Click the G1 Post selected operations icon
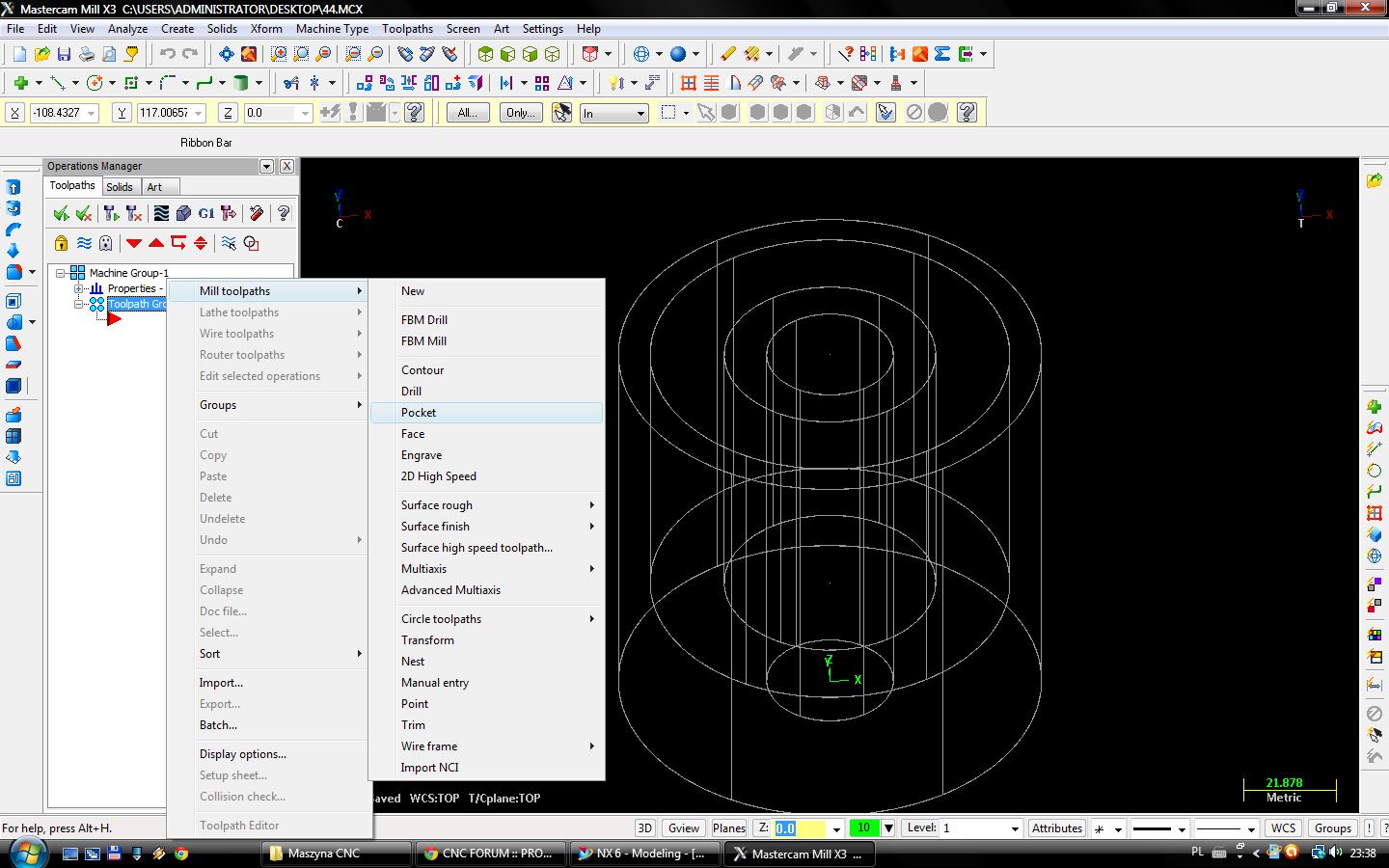The width and height of the screenshot is (1389, 868). [x=205, y=213]
